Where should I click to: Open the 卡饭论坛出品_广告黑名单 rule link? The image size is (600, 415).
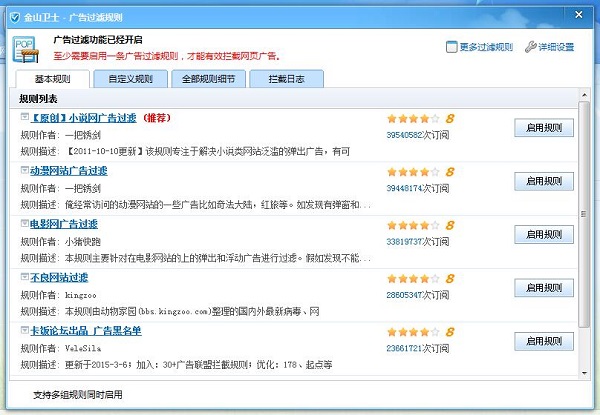[x=86, y=331]
